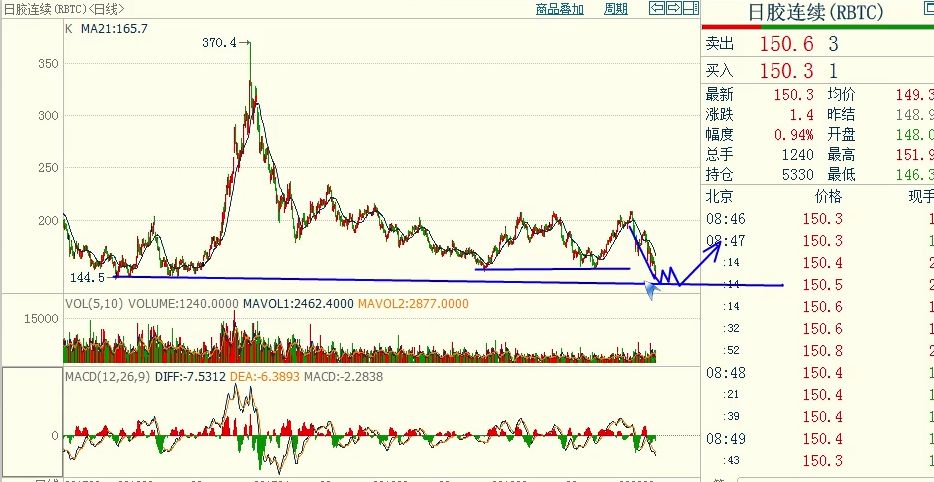934x482 pixels.
Task: Click the left arrow navigation icon
Action: [656, 8]
